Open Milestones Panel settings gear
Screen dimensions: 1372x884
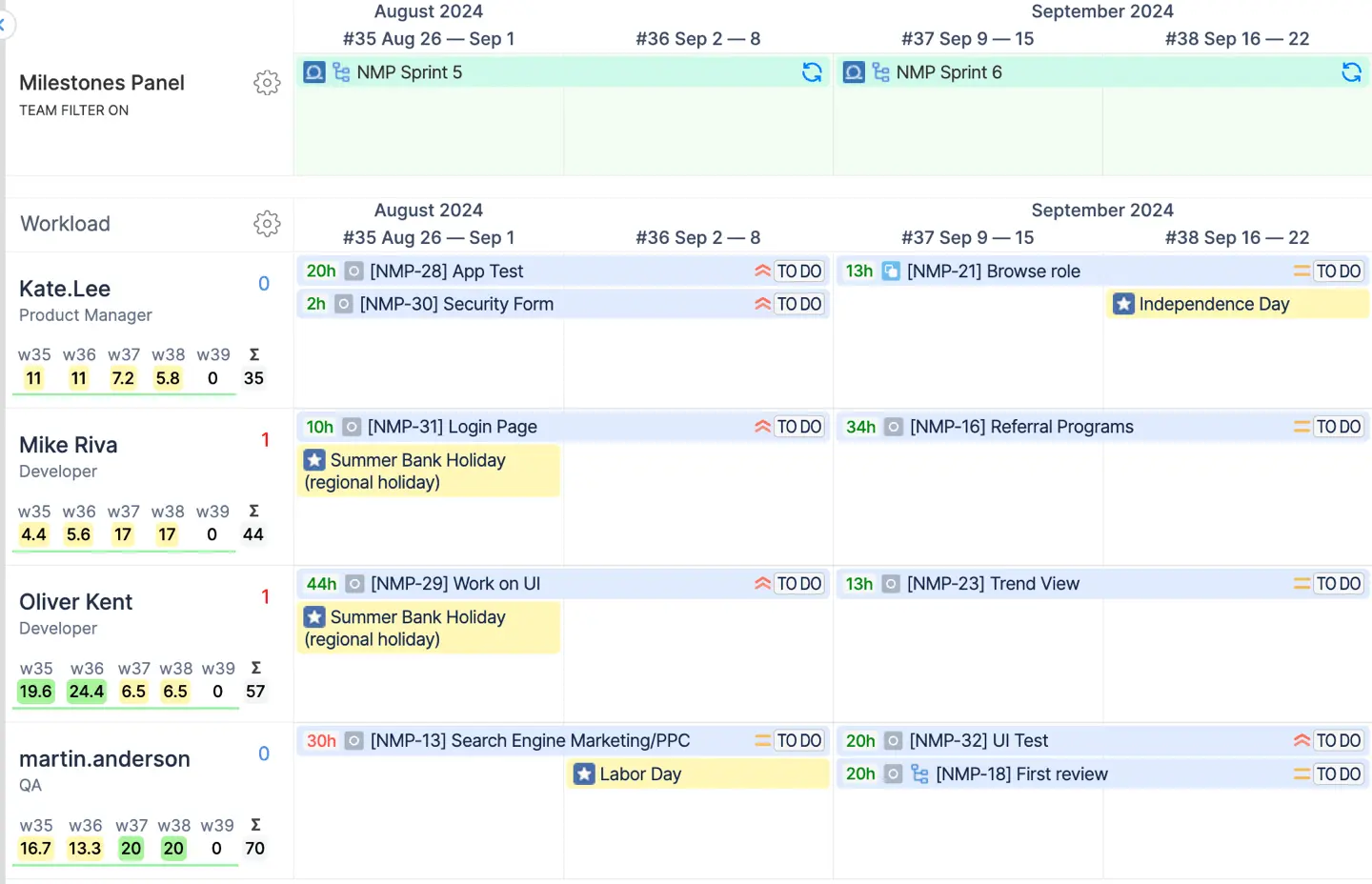pyautogui.click(x=267, y=83)
